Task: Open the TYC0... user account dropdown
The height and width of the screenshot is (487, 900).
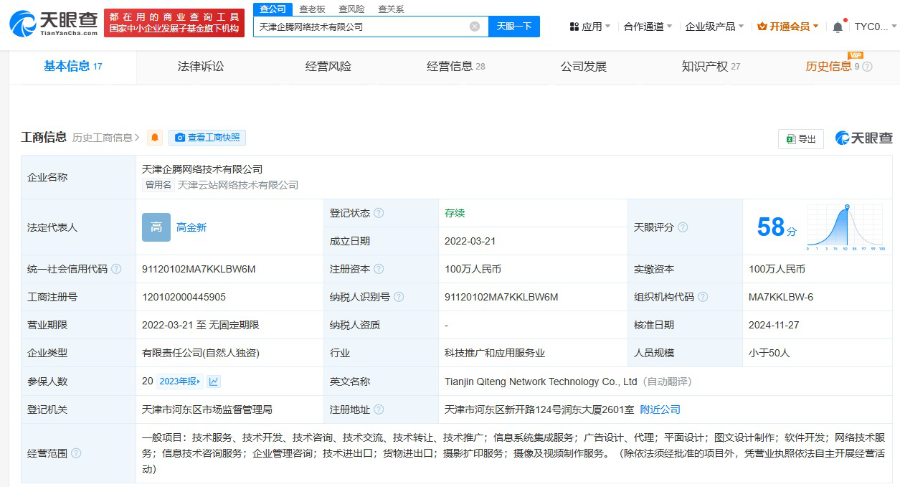Action: (875, 26)
